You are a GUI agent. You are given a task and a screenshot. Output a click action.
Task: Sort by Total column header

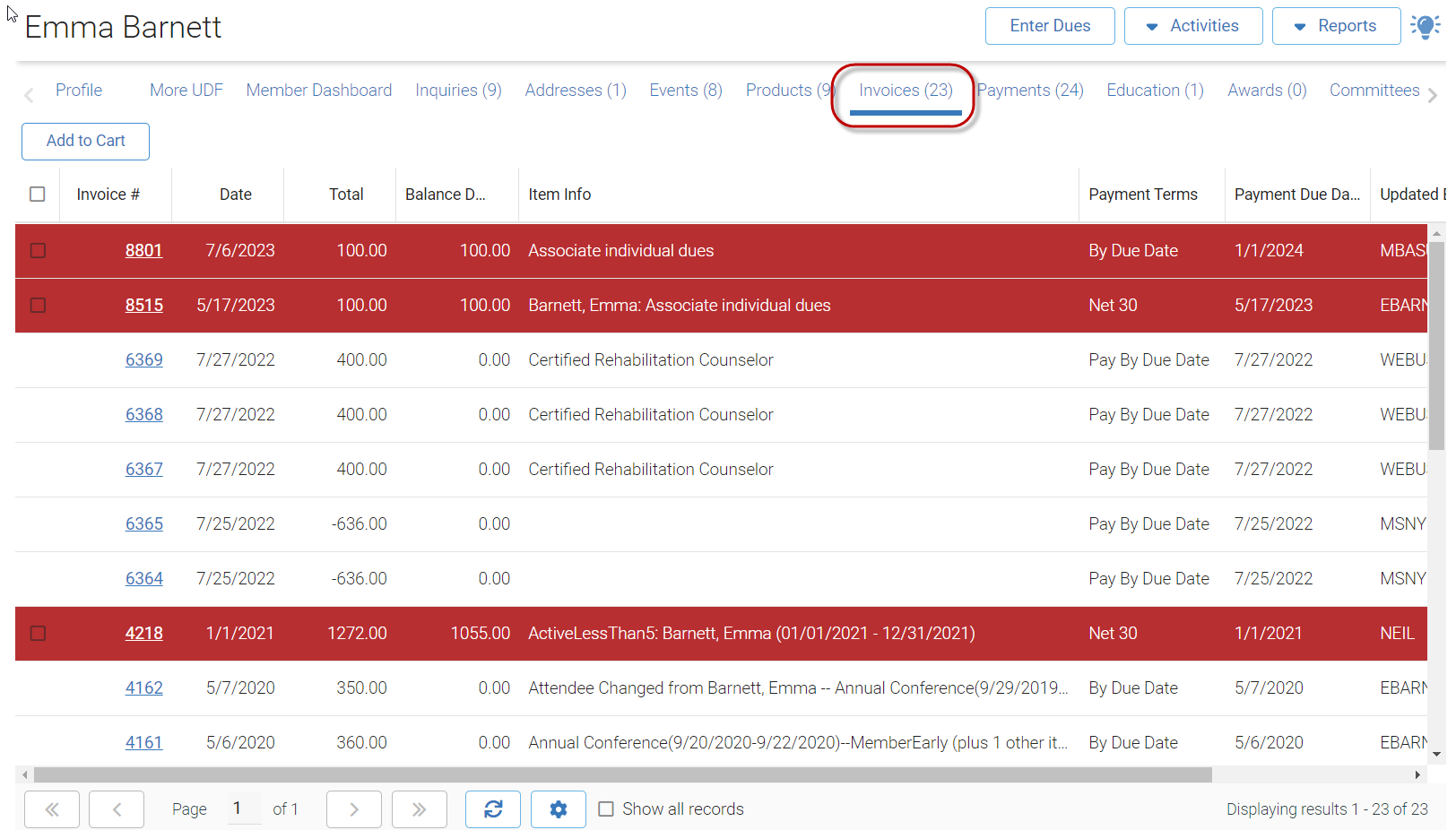coord(346,195)
